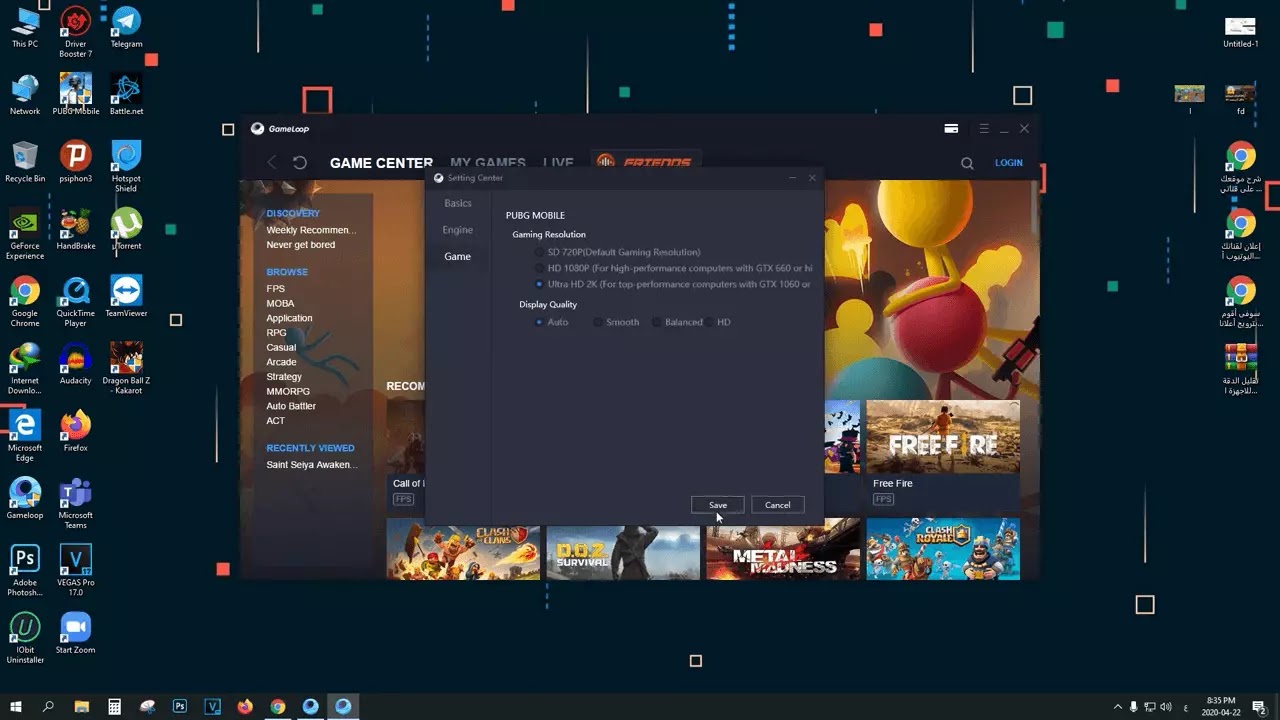Browse the Strategy category
Screen dimensions: 1280x720
pos(284,377)
